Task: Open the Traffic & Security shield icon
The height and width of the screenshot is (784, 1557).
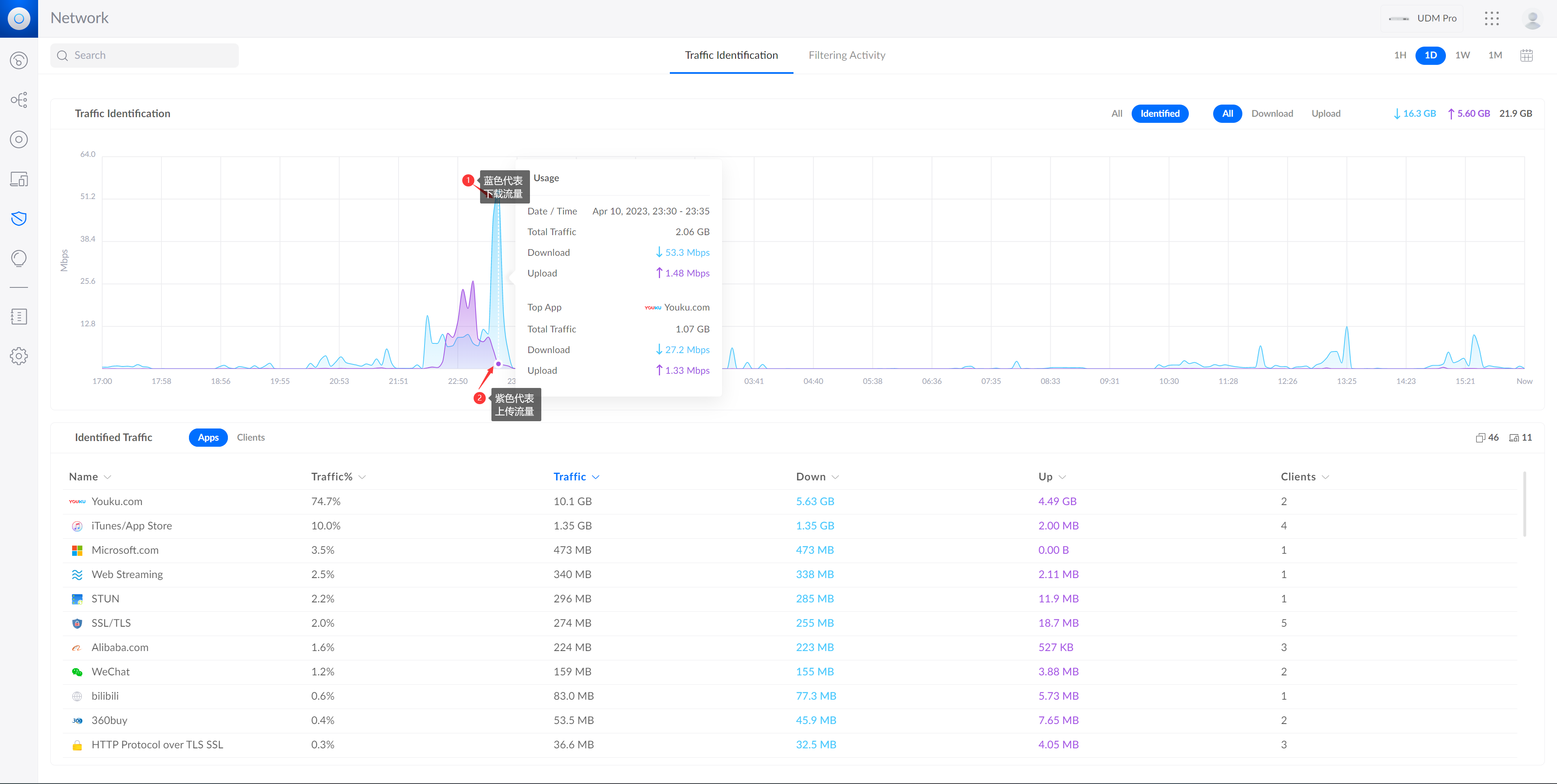Action: (19, 218)
